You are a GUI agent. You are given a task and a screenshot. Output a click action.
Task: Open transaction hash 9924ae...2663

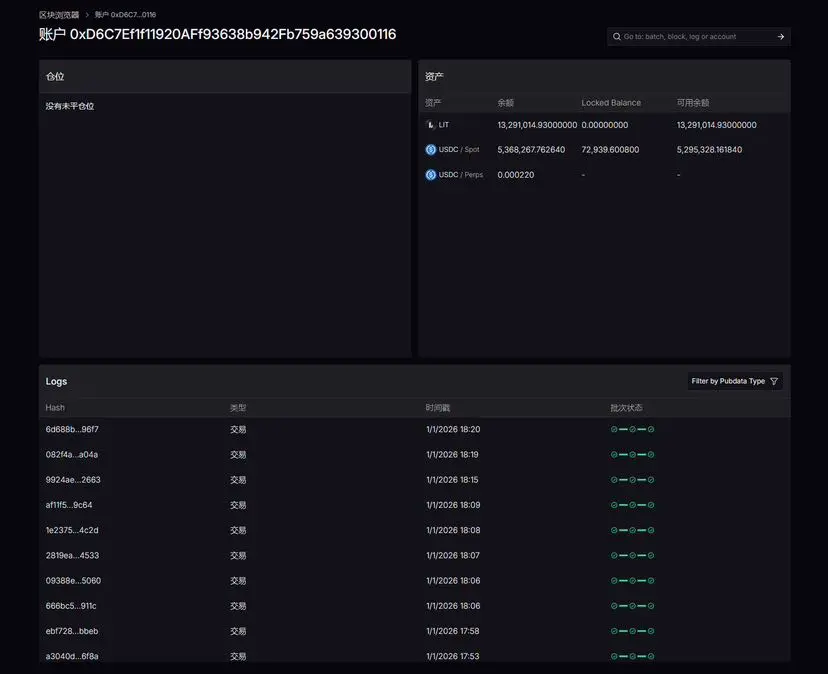[x=73, y=480]
